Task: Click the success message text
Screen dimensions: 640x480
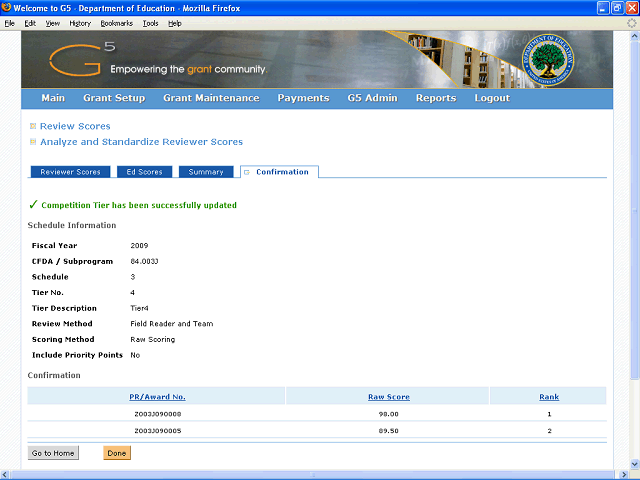Action: pyautogui.click(x=139, y=205)
